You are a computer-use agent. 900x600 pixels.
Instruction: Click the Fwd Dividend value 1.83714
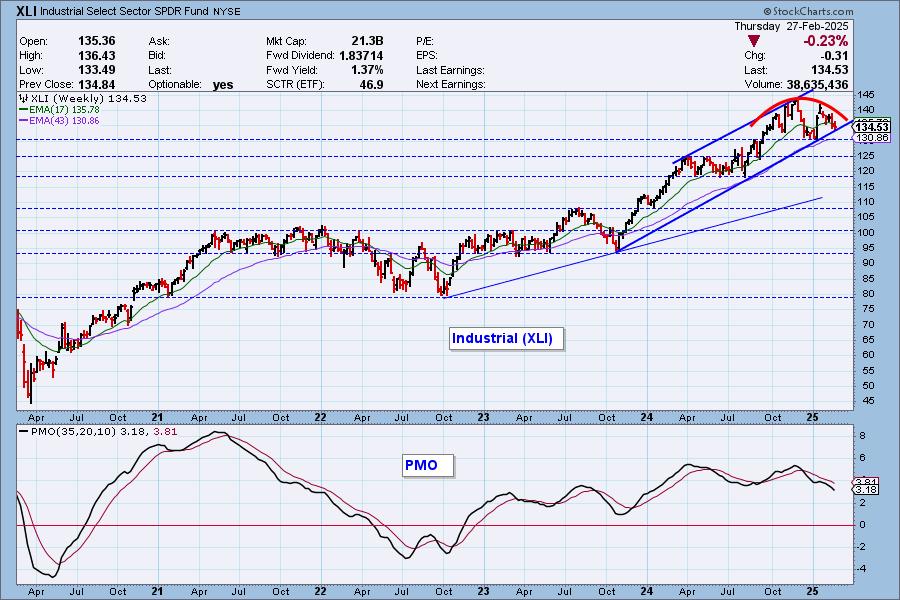(361, 56)
